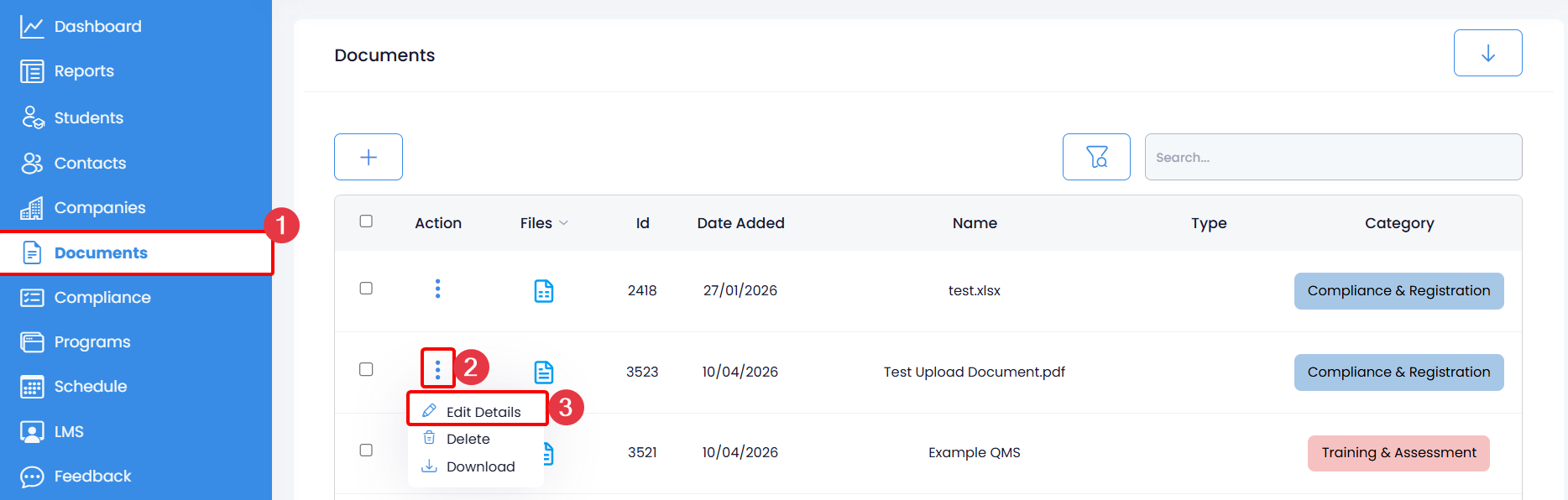Sort by the Date Added column header
The width and height of the screenshot is (1568, 500).
coord(740,223)
